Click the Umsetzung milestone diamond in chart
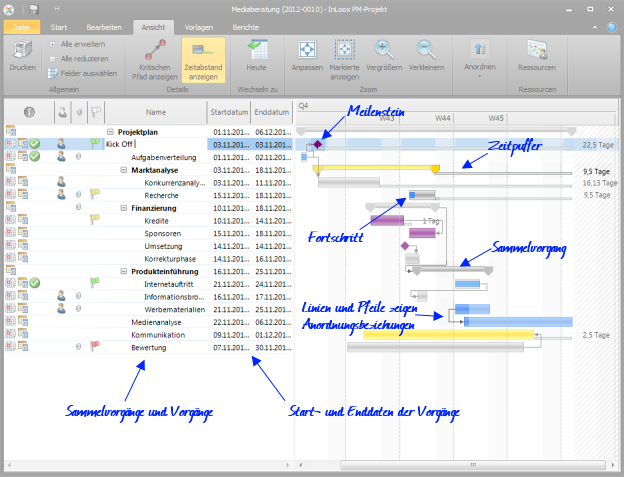 pyautogui.click(x=405, y=246)
